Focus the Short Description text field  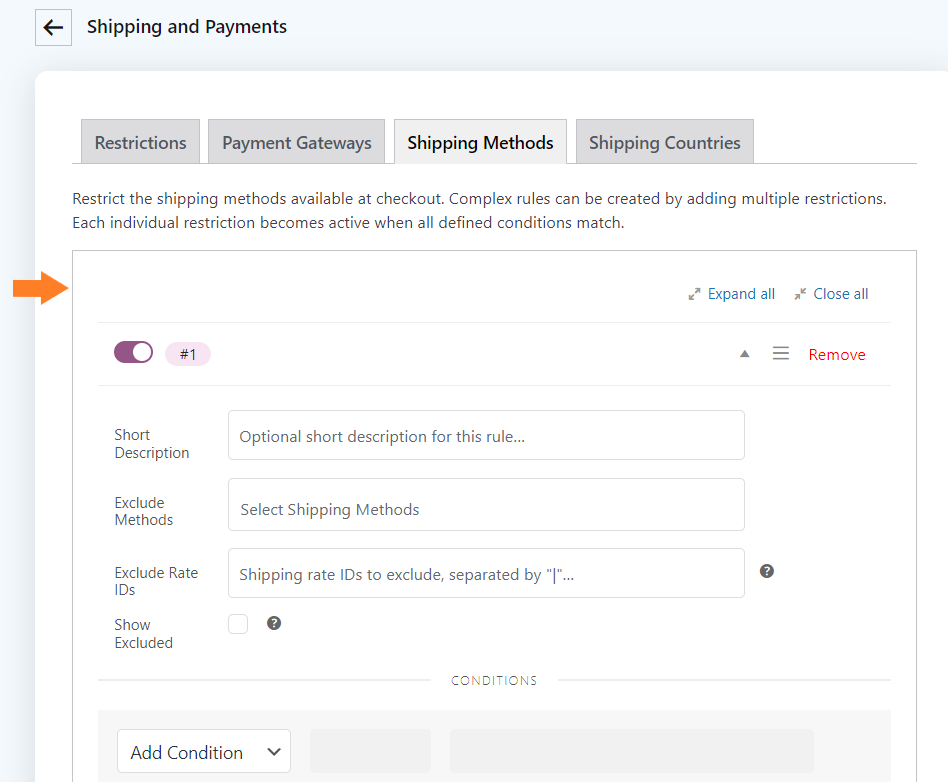click(x=486, y=435)
